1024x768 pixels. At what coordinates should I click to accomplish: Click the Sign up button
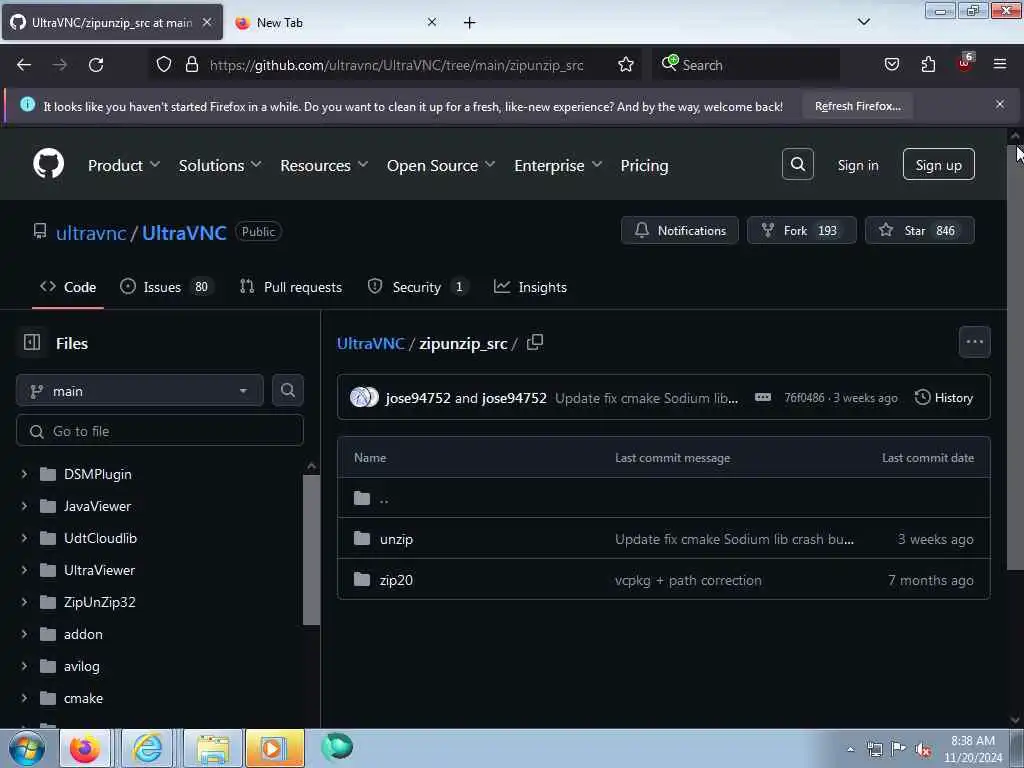tap(938, 165)
